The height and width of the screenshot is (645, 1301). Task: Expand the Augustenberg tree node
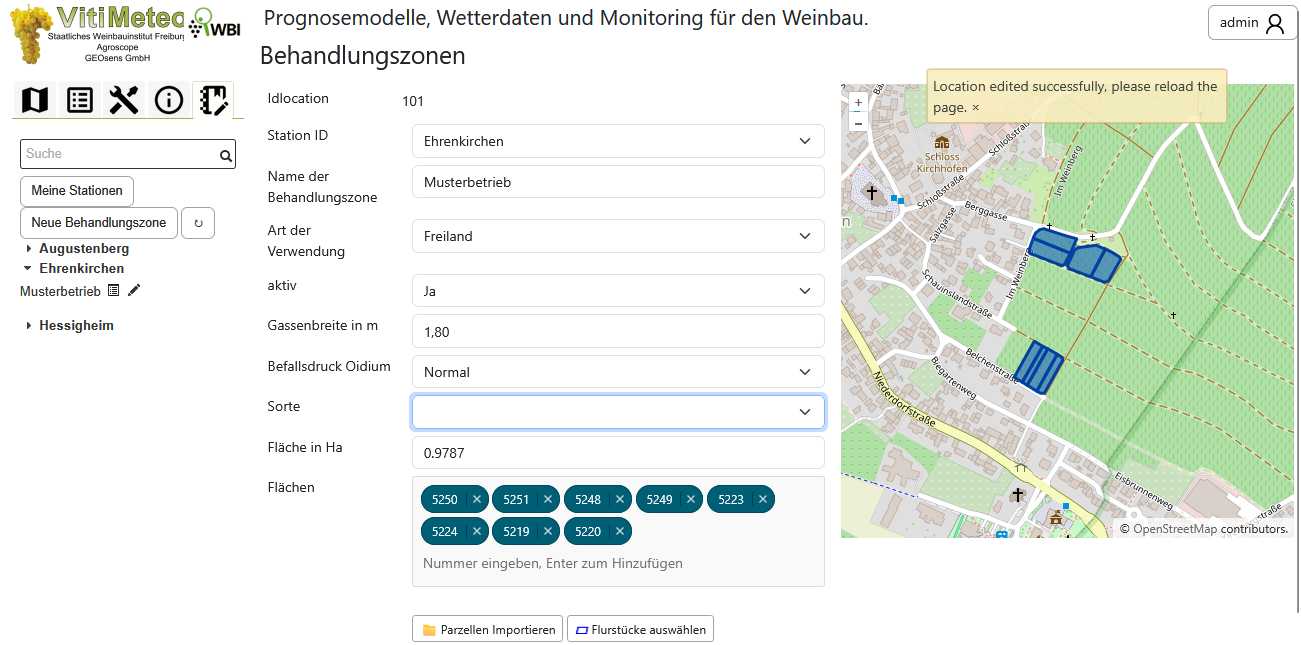(29, 249)
